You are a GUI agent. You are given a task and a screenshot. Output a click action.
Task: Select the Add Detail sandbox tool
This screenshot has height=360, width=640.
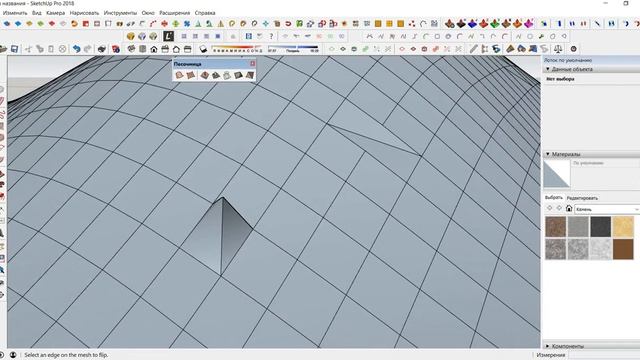click(238, 75)
